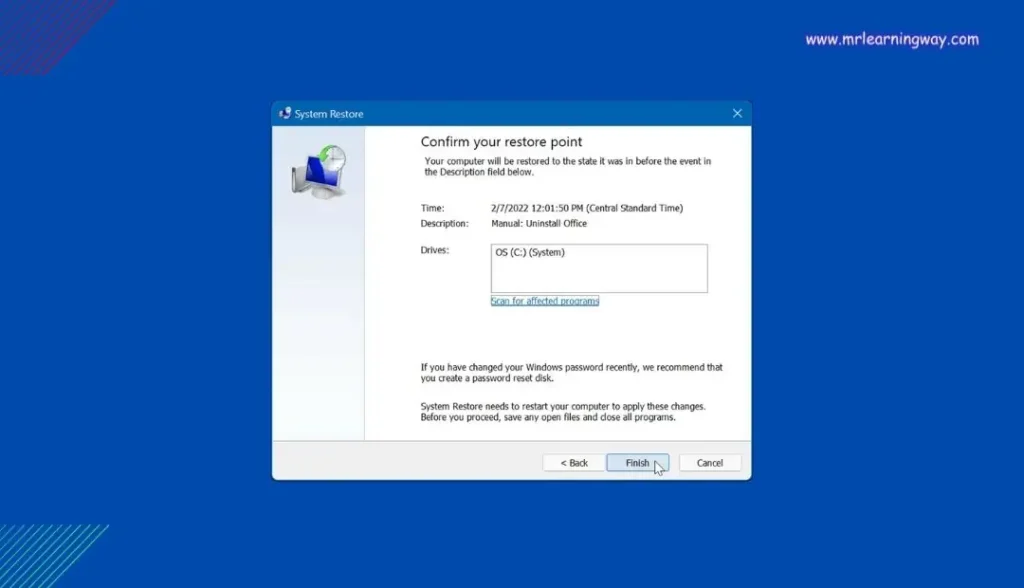Viewport: 1024px width, 588px height.
Task: Select OS (C:) (System) drive entry
Action: click(x=530, y=252)
